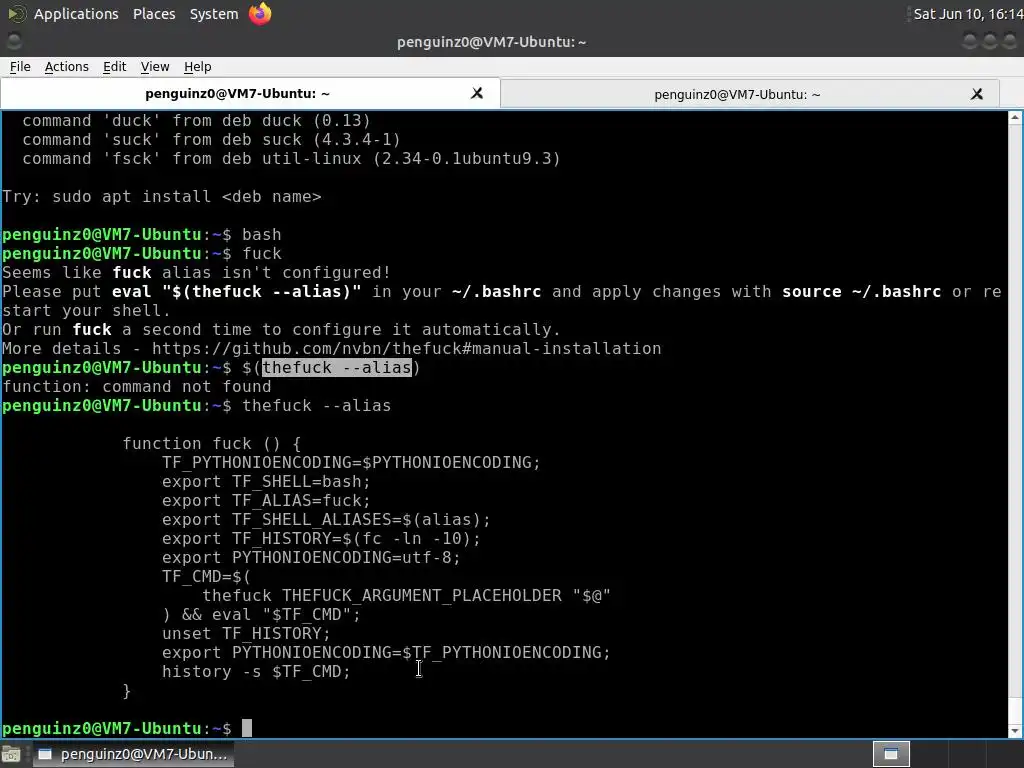Click the window menu icon in titlebar
The height and width of the screenshot is (768, 1024).
coord(14,41)
